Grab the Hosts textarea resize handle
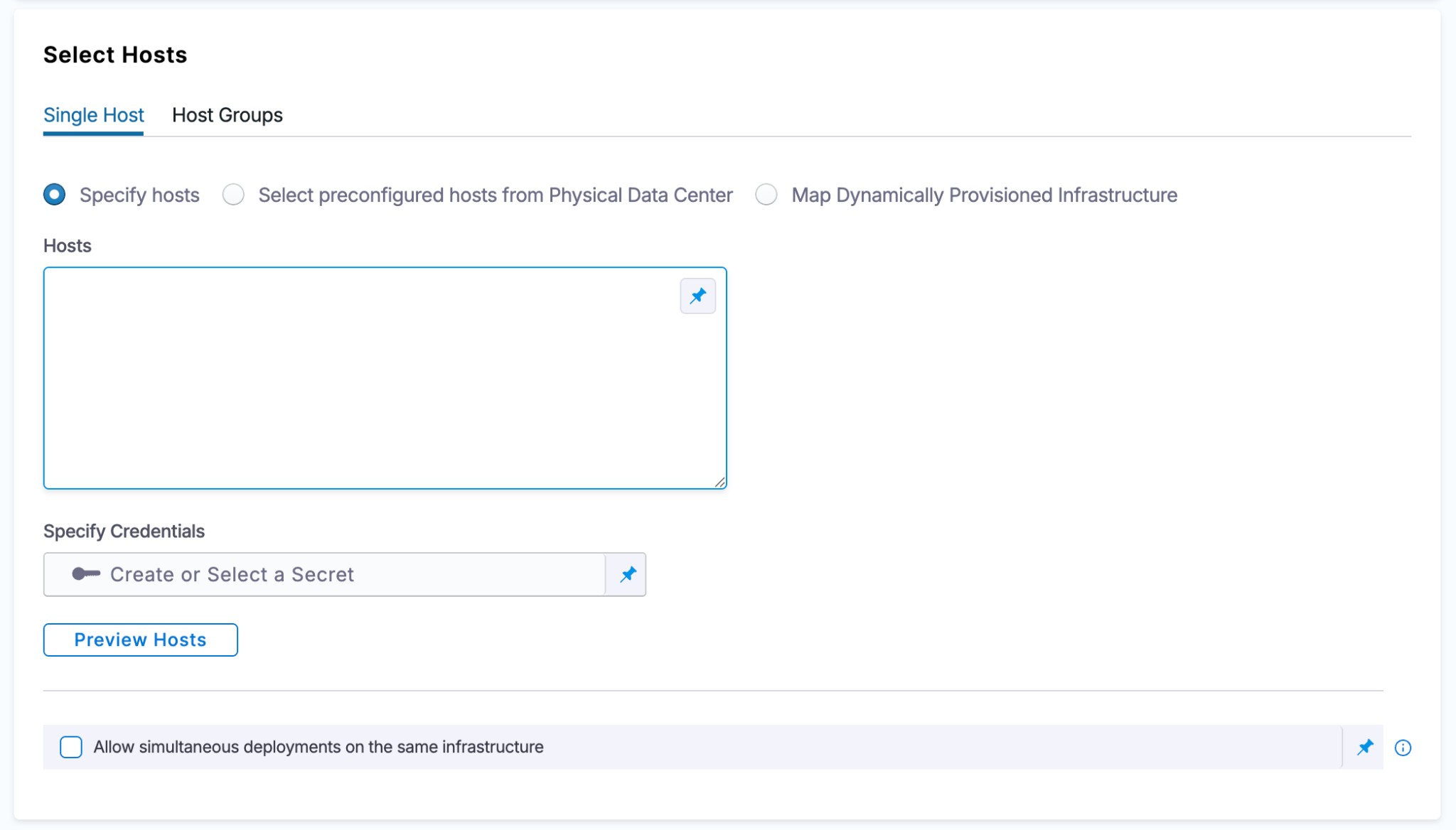 (x=719, y=482)
